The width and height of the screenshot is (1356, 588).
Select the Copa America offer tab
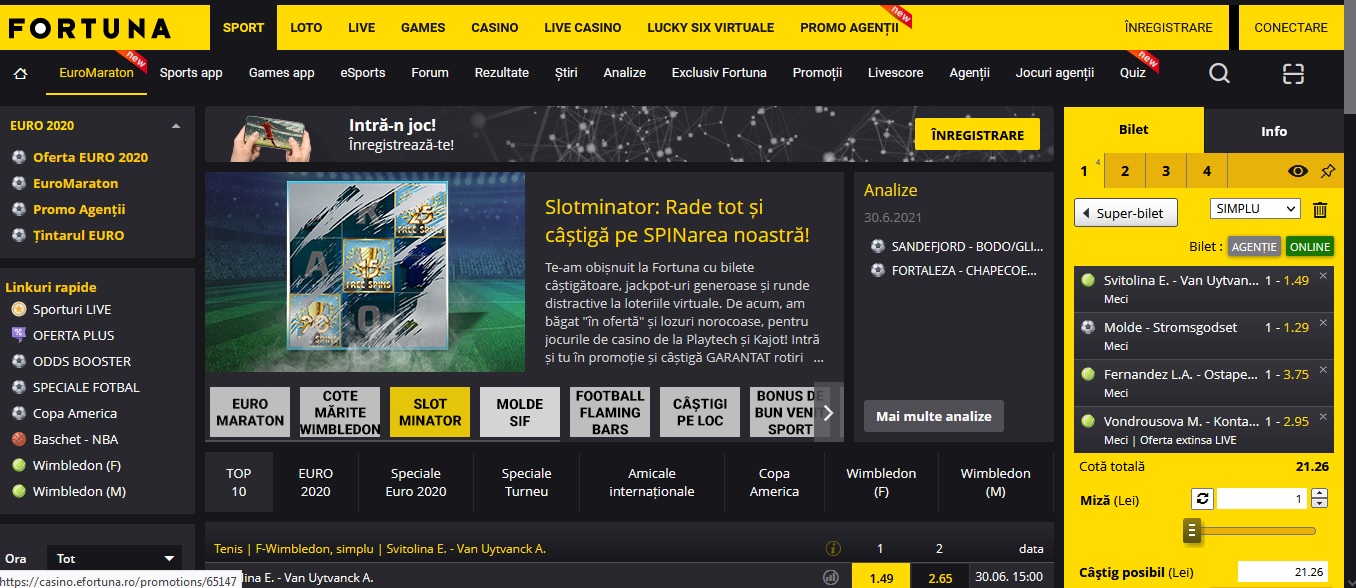[774, 482]
